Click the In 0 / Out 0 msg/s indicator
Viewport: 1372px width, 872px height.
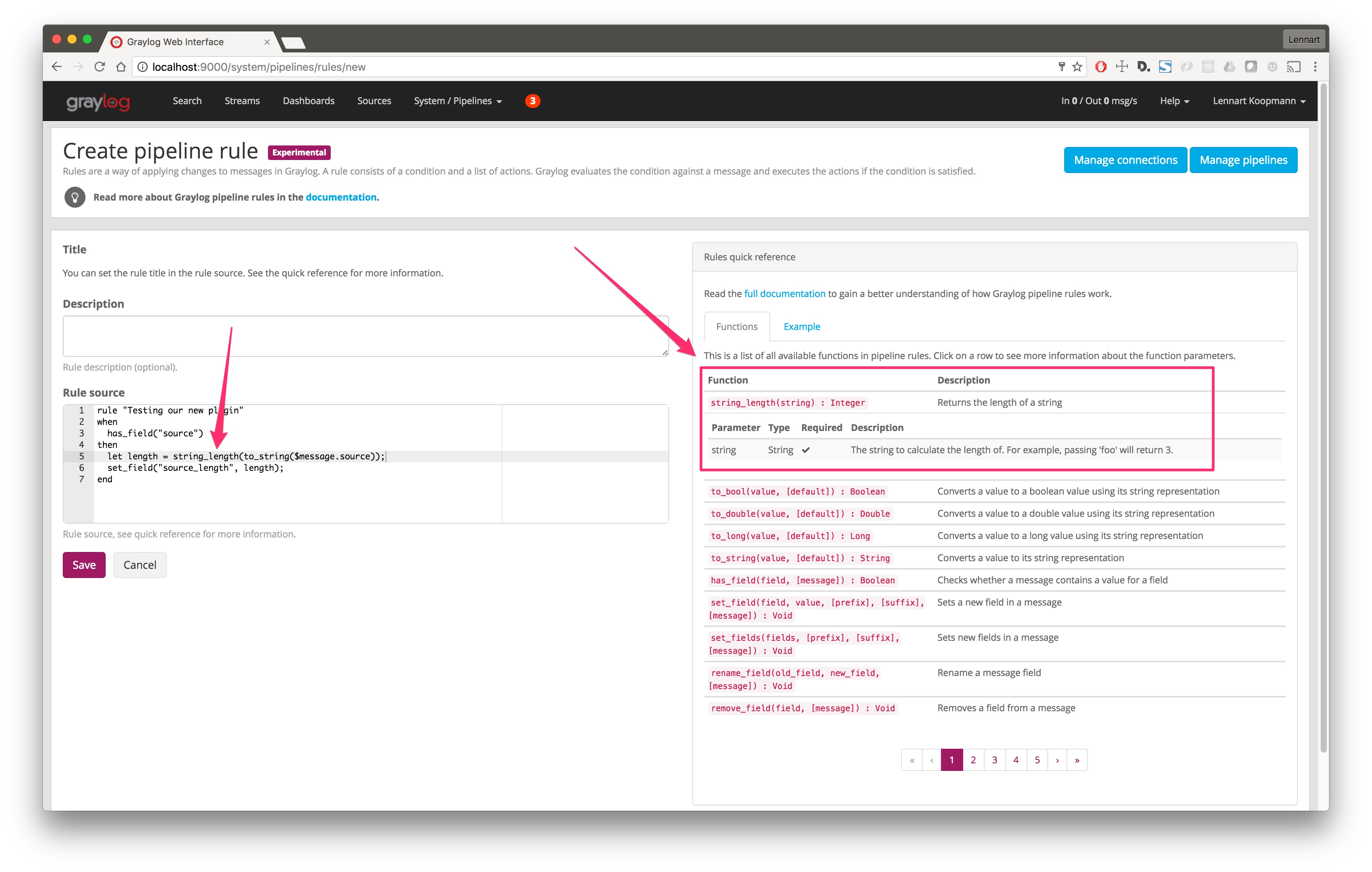(1099, 101)
